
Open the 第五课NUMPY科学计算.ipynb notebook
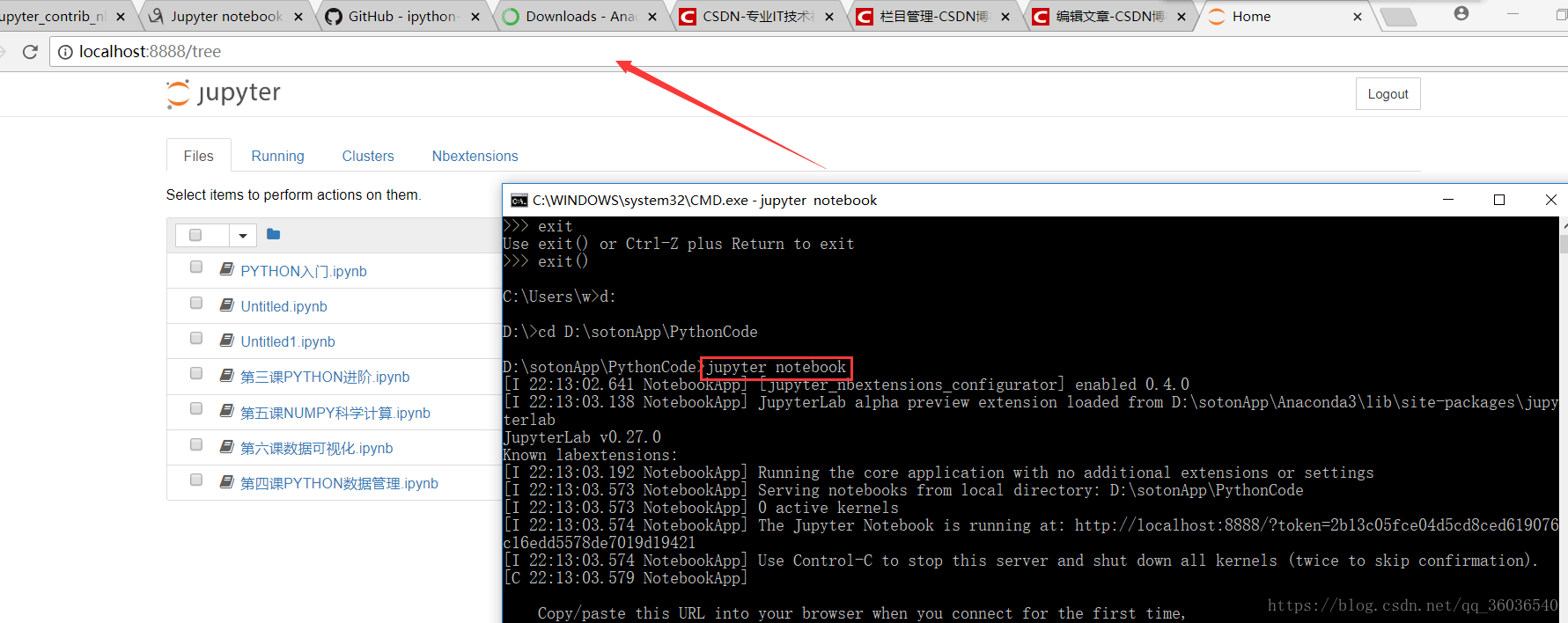pos(335,413)
